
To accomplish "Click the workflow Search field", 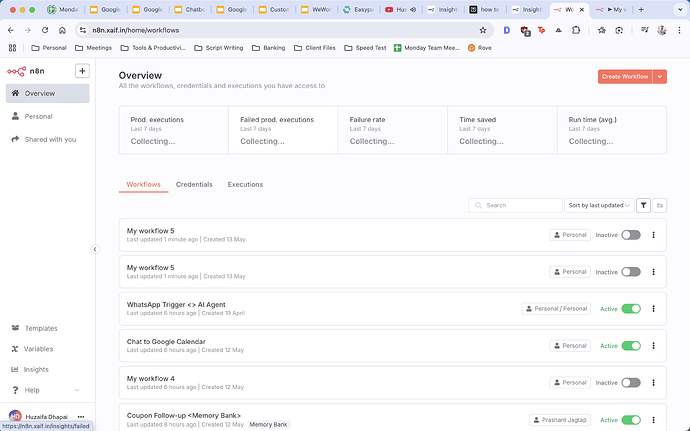I will 515,205.
